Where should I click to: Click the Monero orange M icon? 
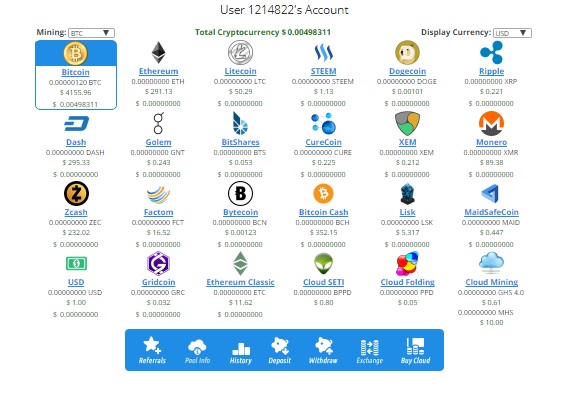point(491,124)
